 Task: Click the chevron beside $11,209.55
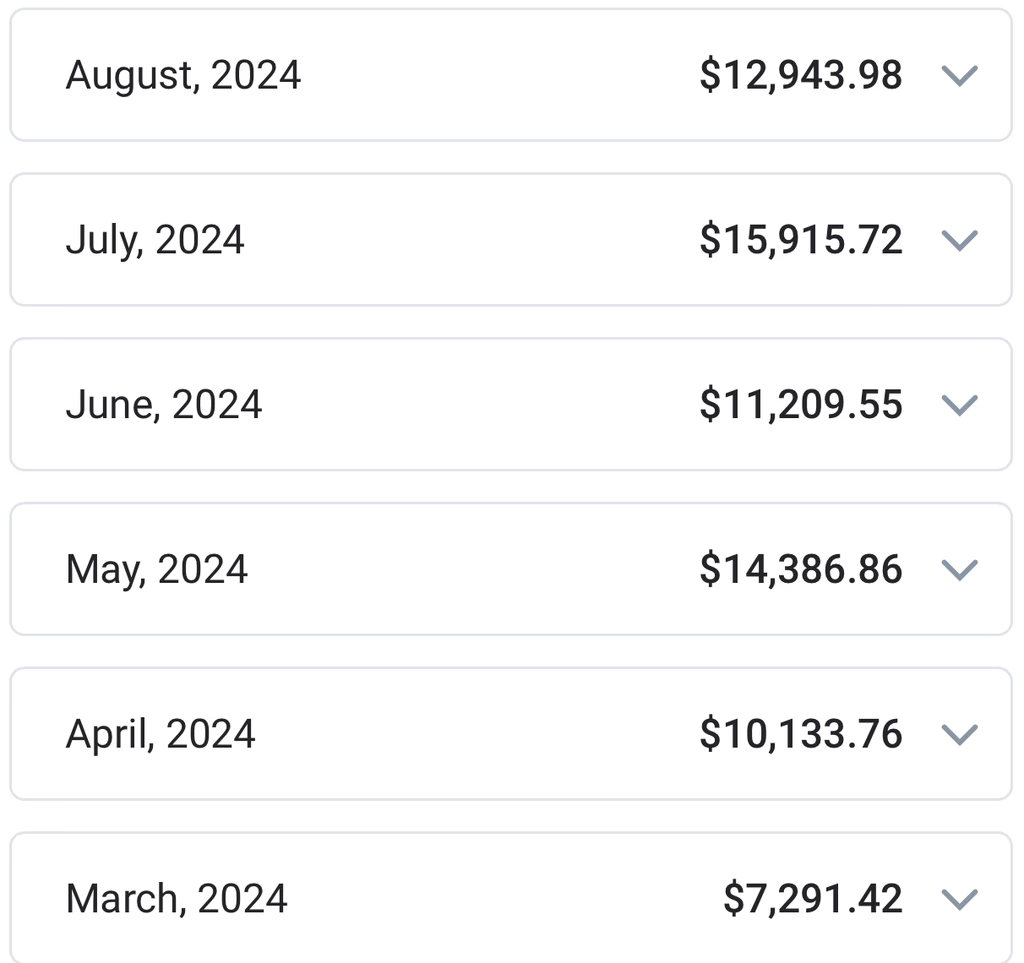pyautogui.click(x=959, y=405)
